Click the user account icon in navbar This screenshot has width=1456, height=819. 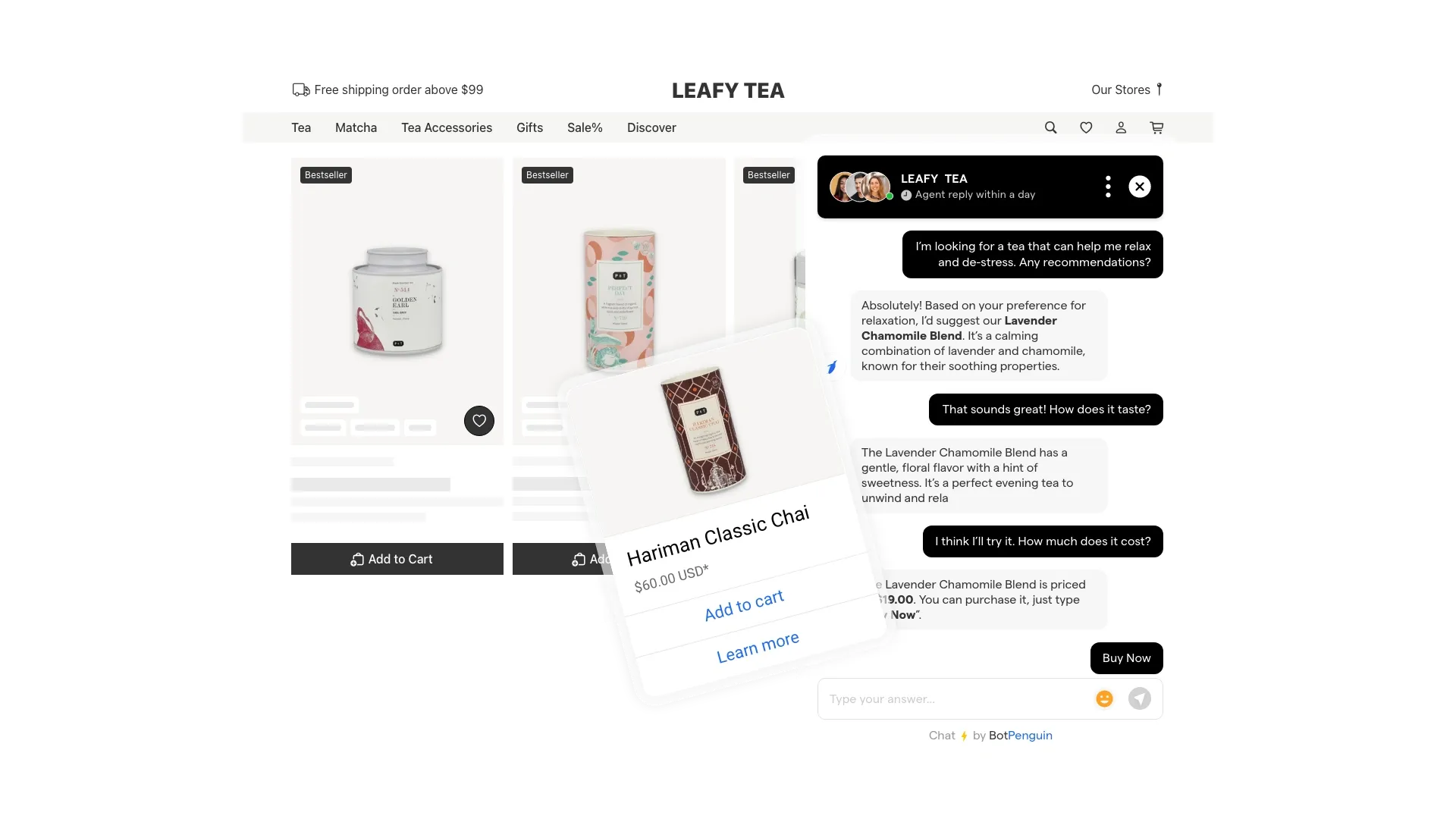1121,127
